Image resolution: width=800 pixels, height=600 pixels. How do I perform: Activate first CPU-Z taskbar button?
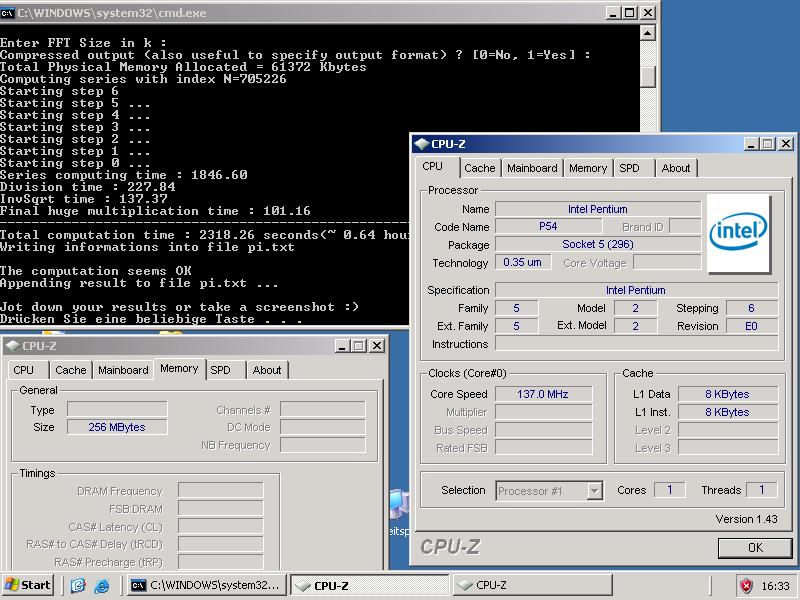(x=369, y=585)
